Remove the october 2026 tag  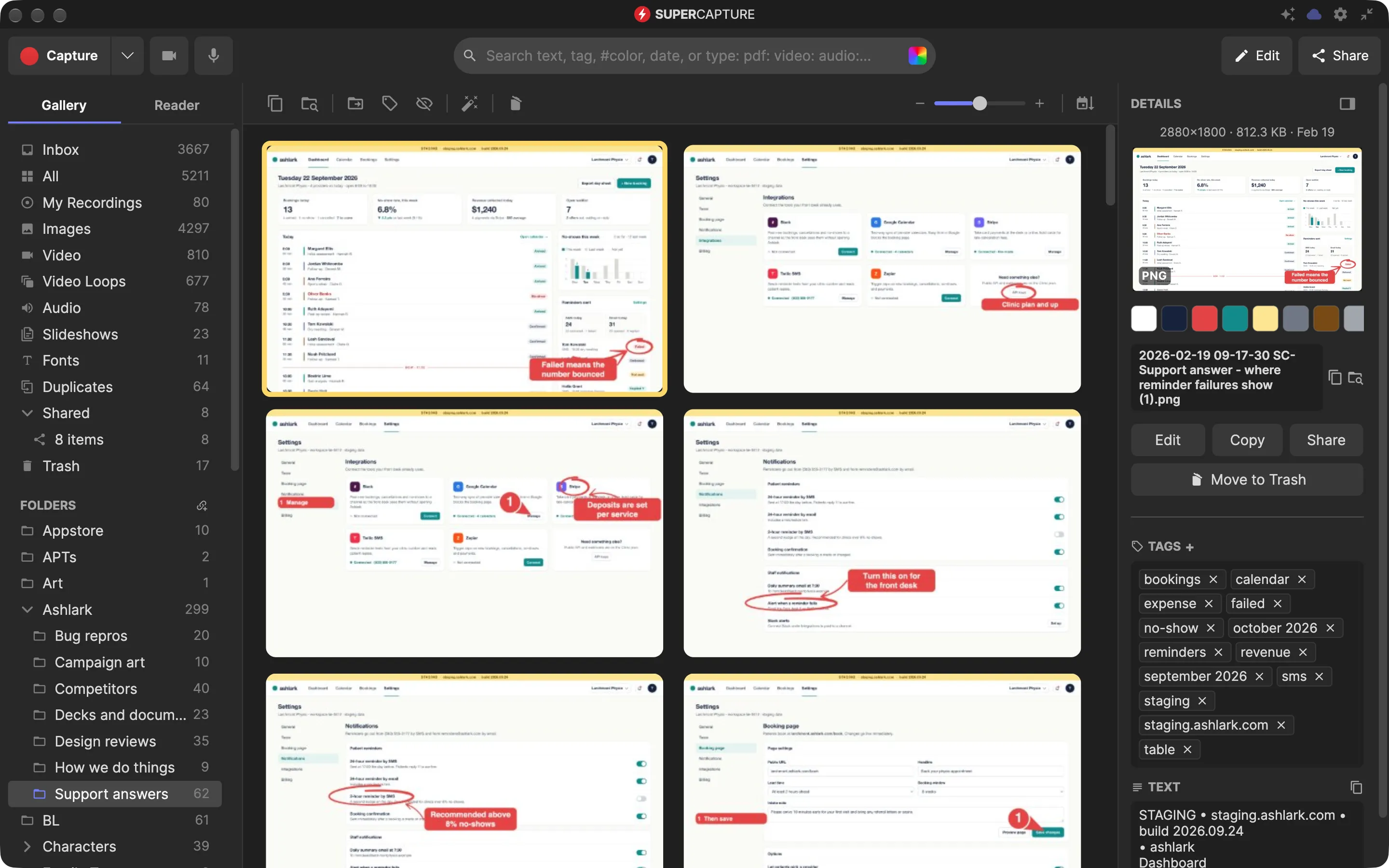point(1331,628)
